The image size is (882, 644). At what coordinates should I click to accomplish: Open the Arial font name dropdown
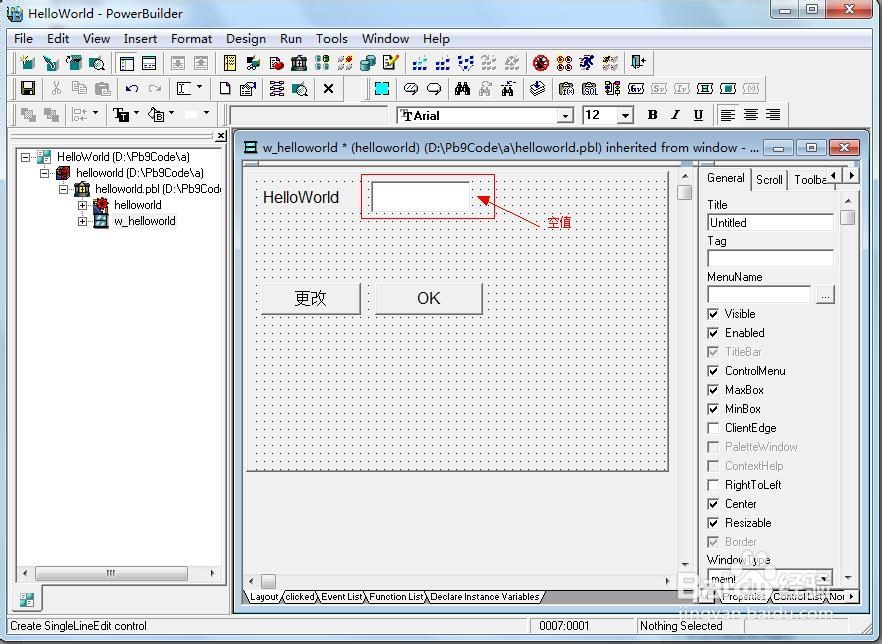point(565,116)
